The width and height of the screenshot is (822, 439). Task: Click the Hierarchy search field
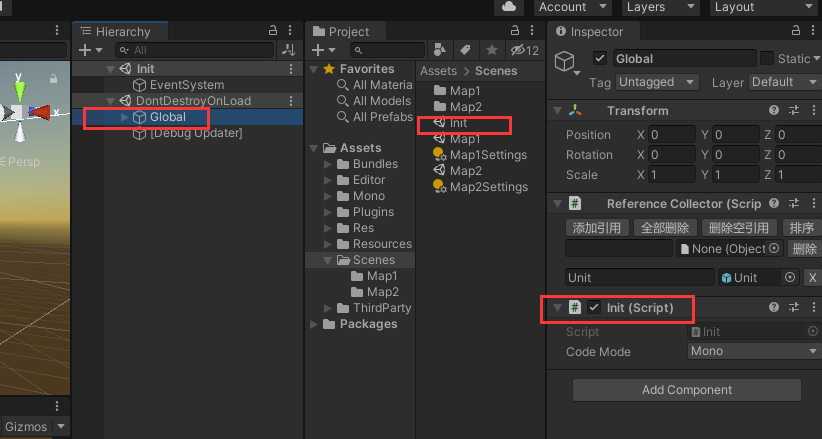[x=194, y=50]
